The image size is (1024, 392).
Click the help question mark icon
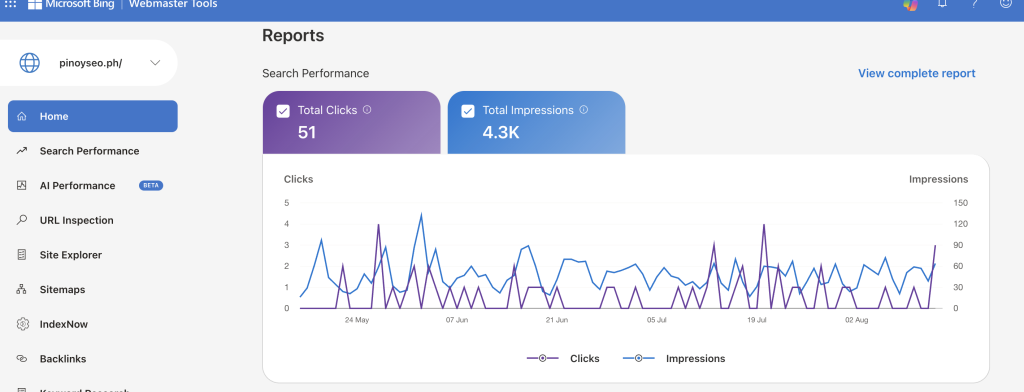[x=974, y=4]
